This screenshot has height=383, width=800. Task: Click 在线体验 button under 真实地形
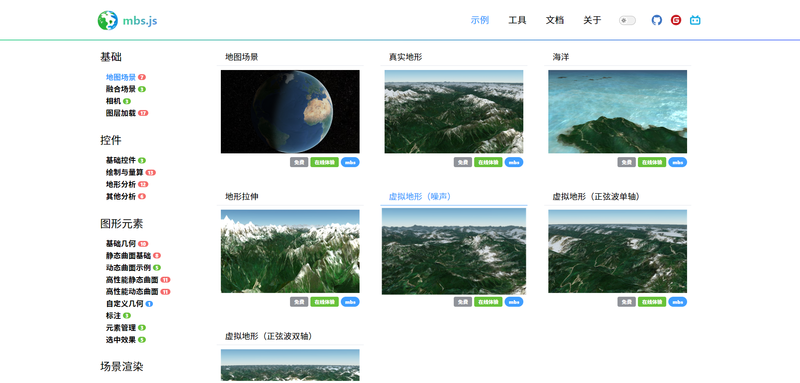point(488,162)
